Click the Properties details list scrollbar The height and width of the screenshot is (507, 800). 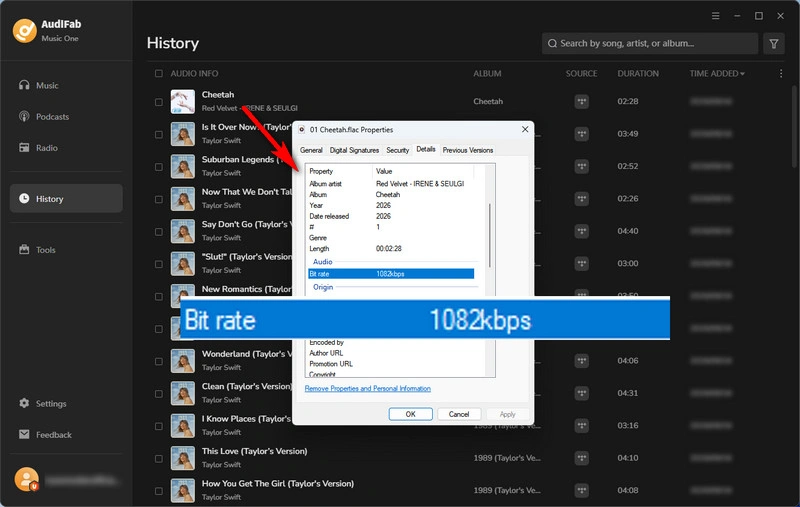tap(490, 235)
